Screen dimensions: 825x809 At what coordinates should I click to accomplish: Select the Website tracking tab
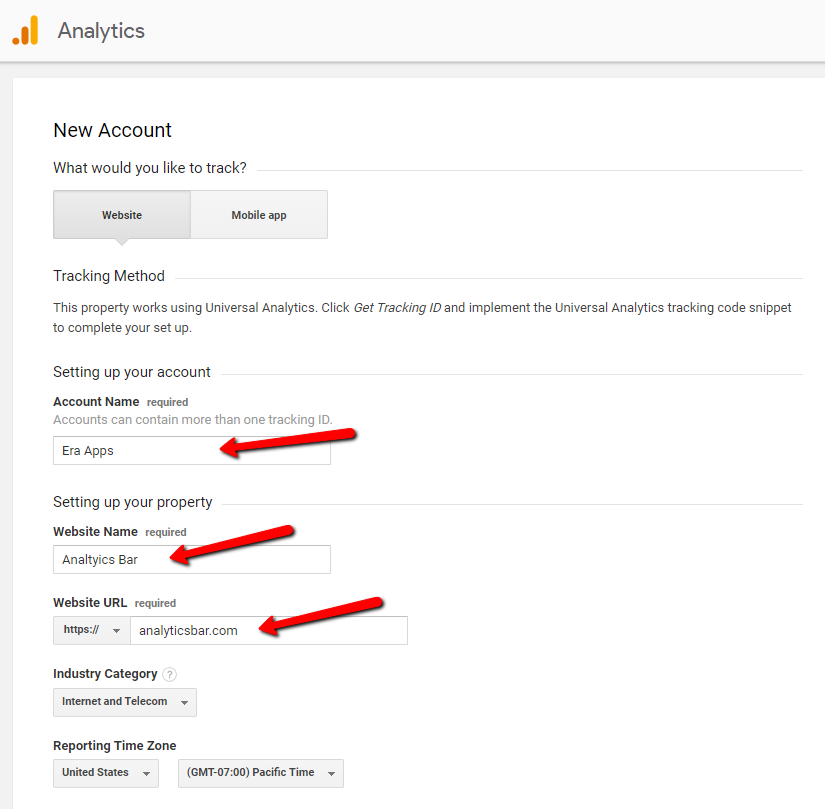(122, 215)
